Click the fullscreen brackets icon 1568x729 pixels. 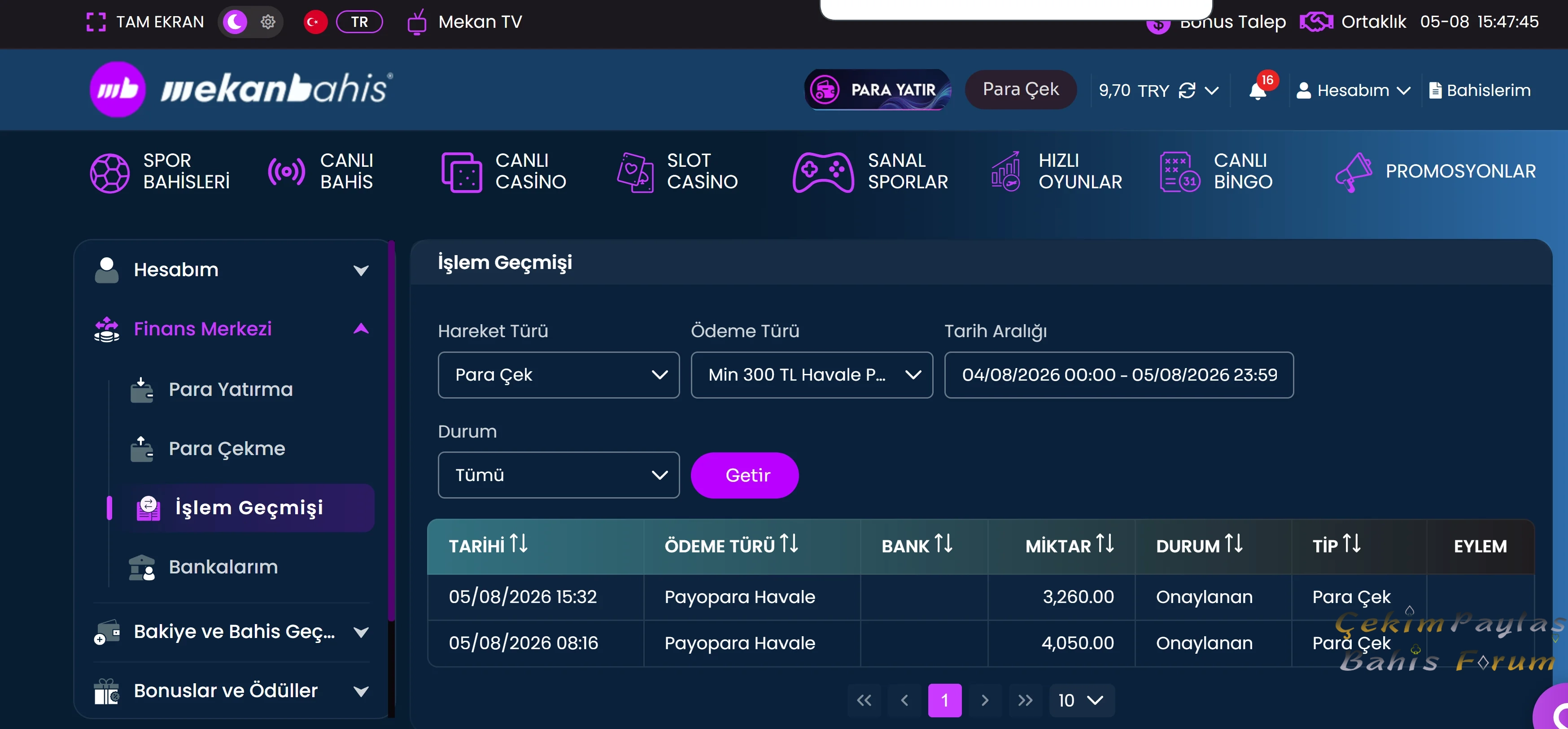pyautogui.click(x=96, y=22)
